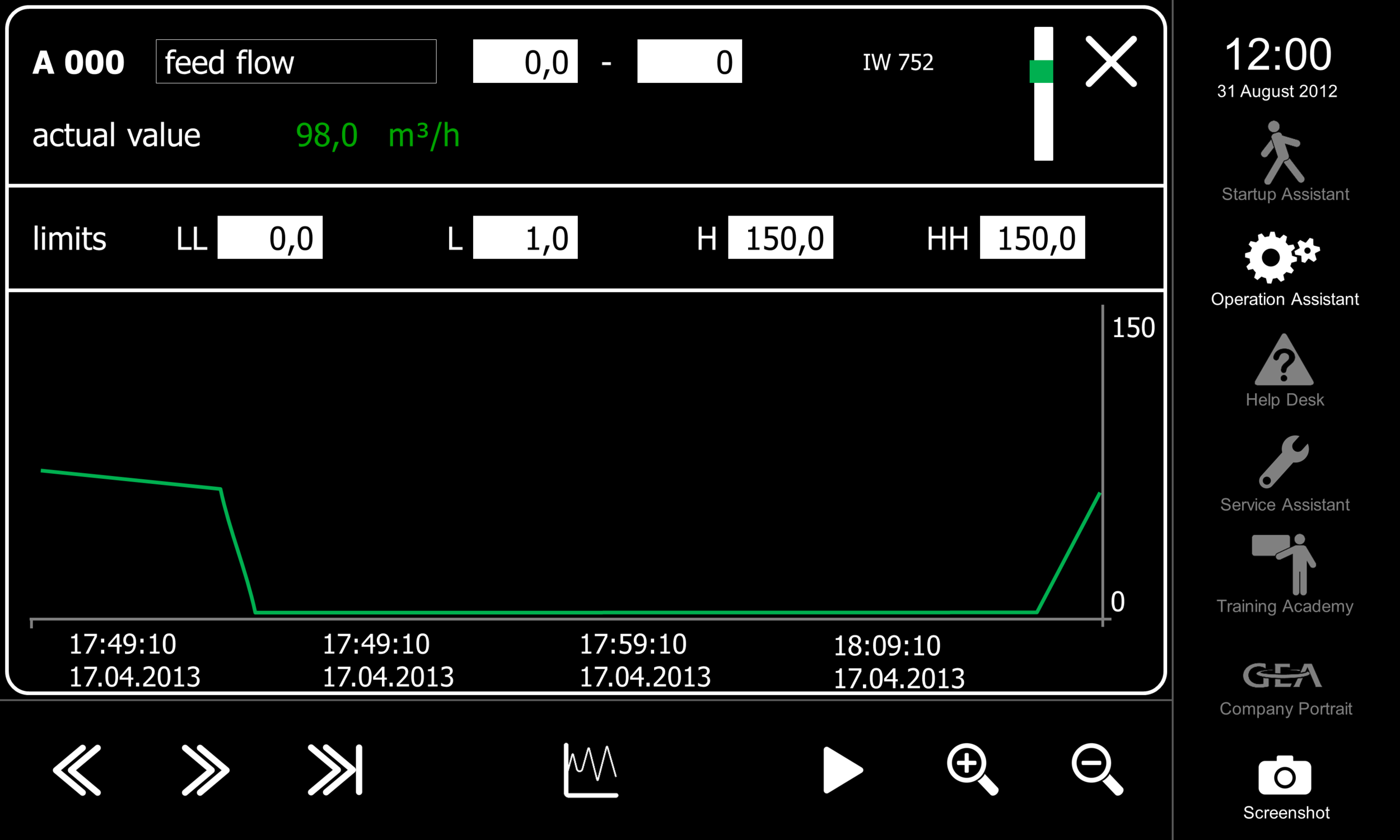This screenshot has width=1400, height=840.
Task: Zoom out with magnifier minus icon
Action: tap(1096, 769)
